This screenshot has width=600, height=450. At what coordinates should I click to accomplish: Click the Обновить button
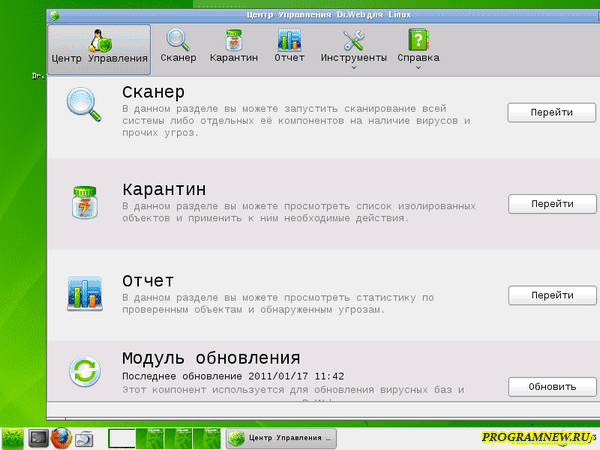point(552,387)
